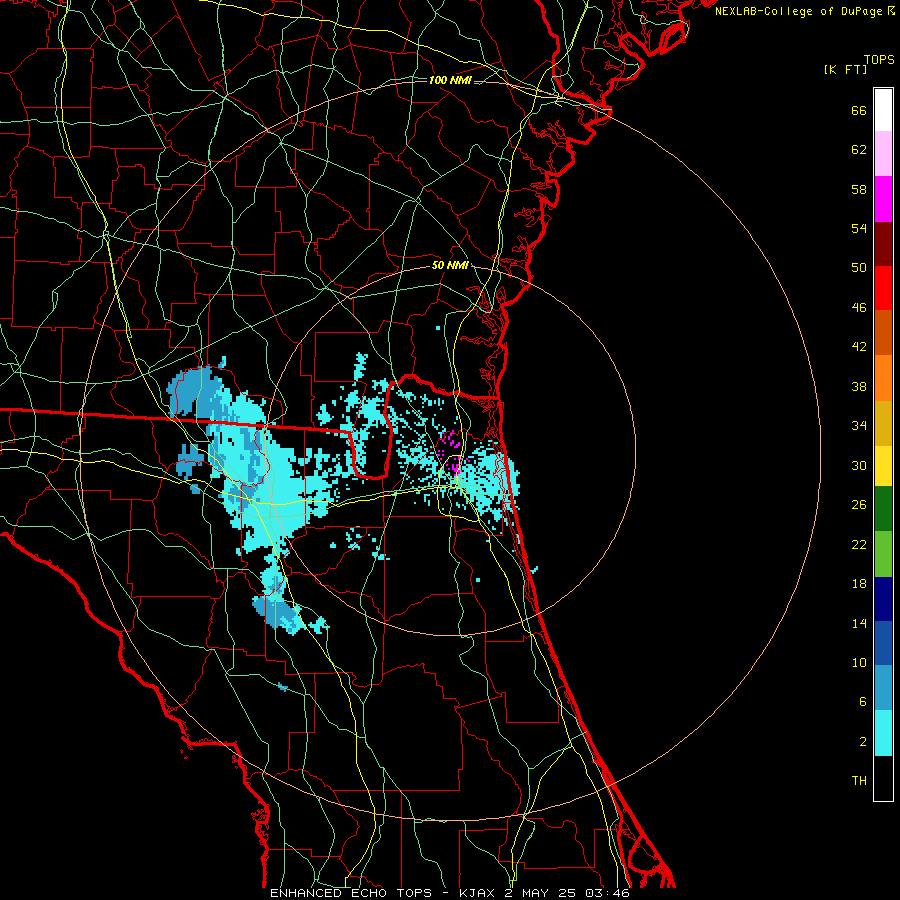This screenshot has height=900, width=900.
Task: Click the 'TOPS' legend title
Action: tap(879, 60)
